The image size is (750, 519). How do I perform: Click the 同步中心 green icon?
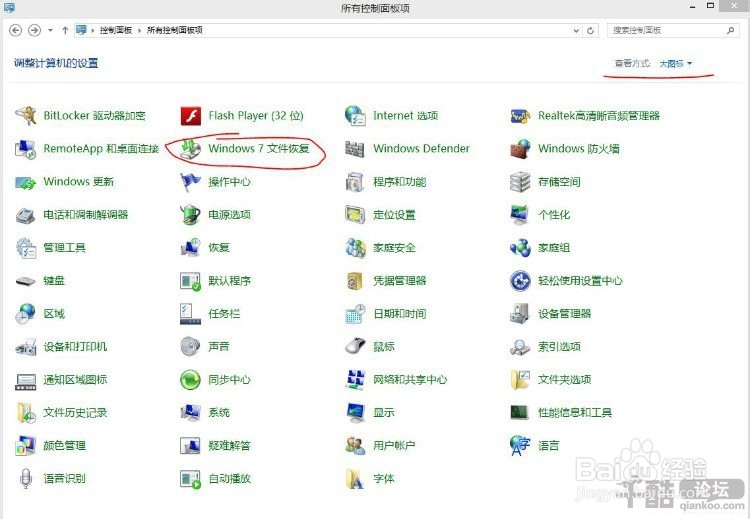click(x=190, y=380)
